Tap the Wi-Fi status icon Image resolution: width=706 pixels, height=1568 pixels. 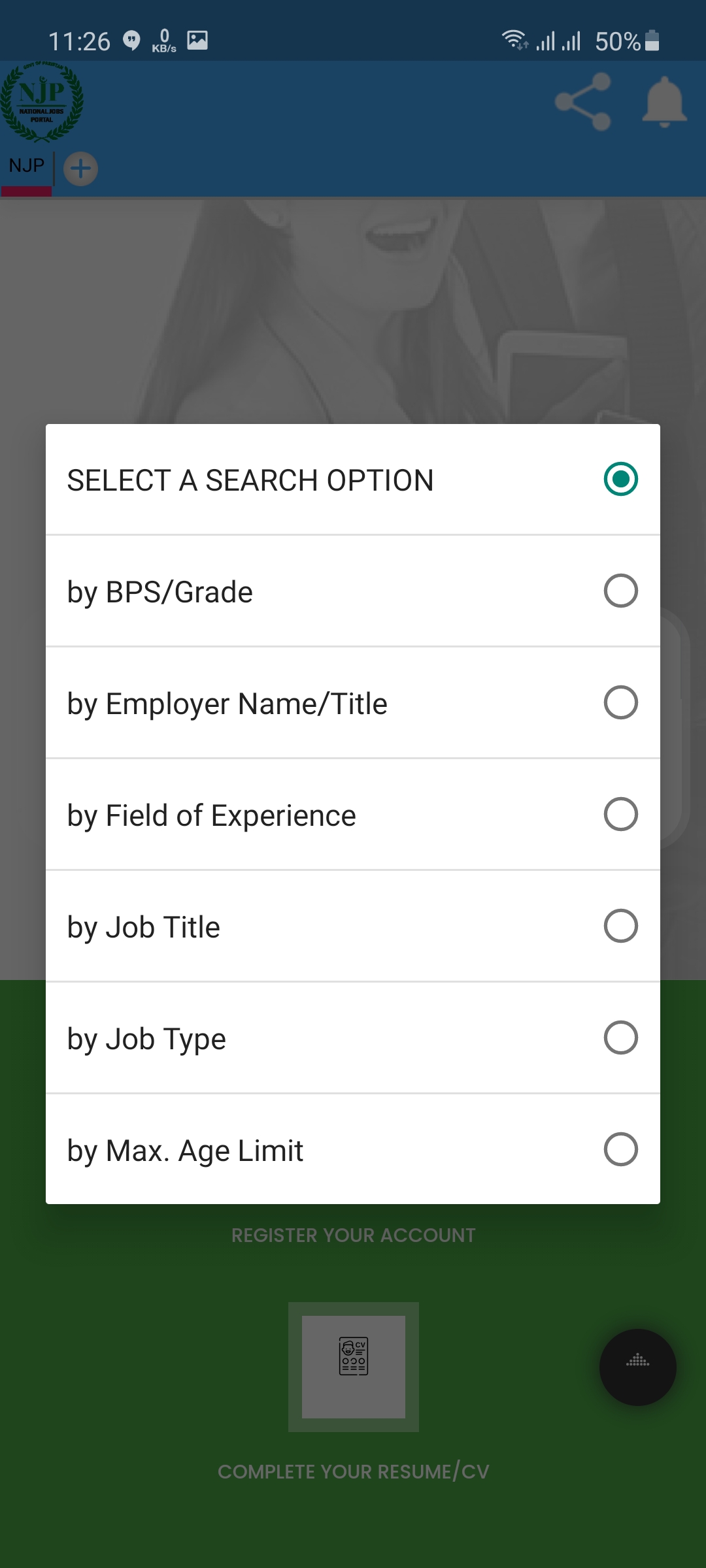point(514,41)
